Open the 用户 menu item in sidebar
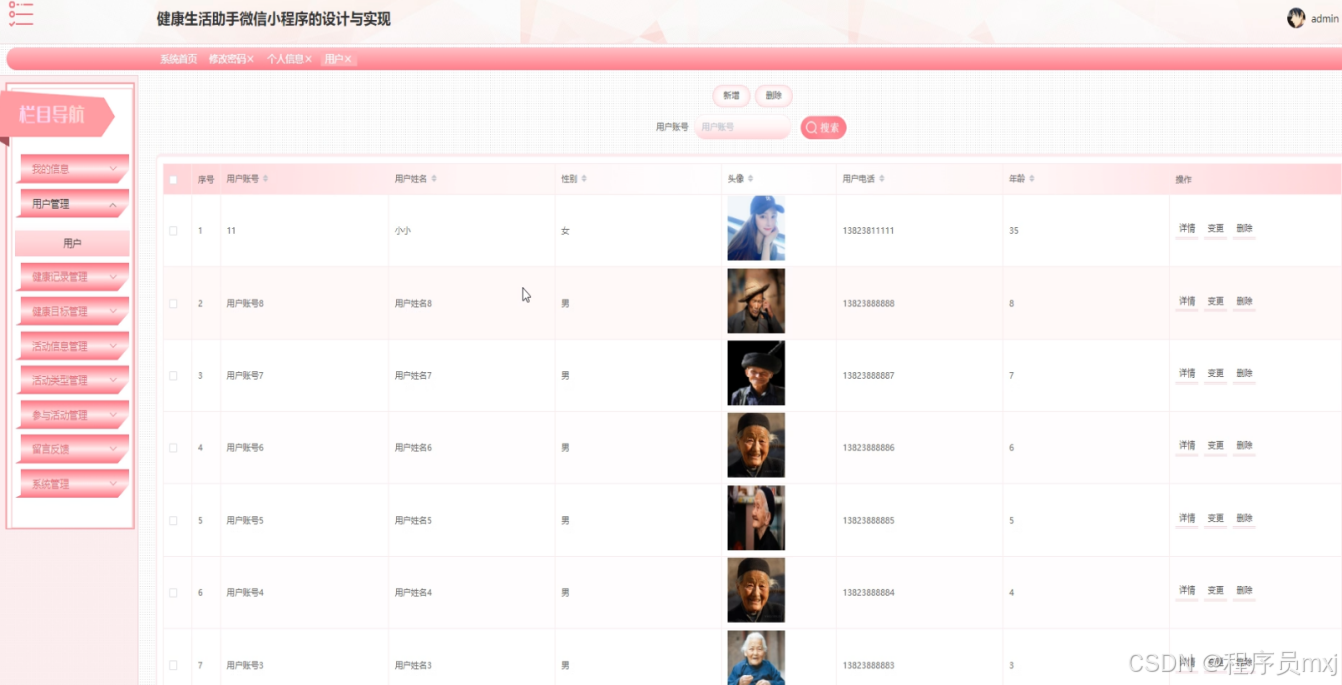 pyautogui.click(x=72, y=243)
